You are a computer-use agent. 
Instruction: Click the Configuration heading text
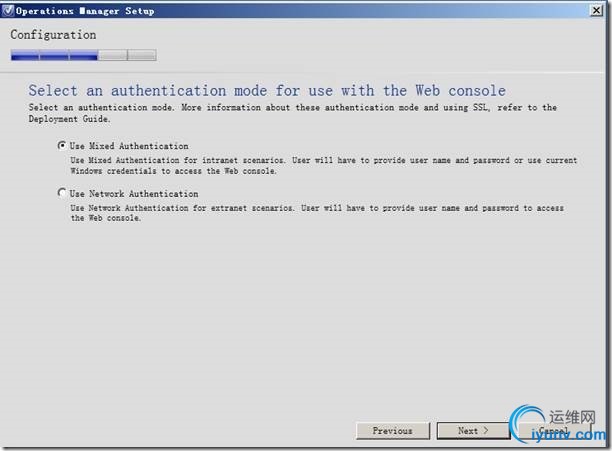[53, 35]
